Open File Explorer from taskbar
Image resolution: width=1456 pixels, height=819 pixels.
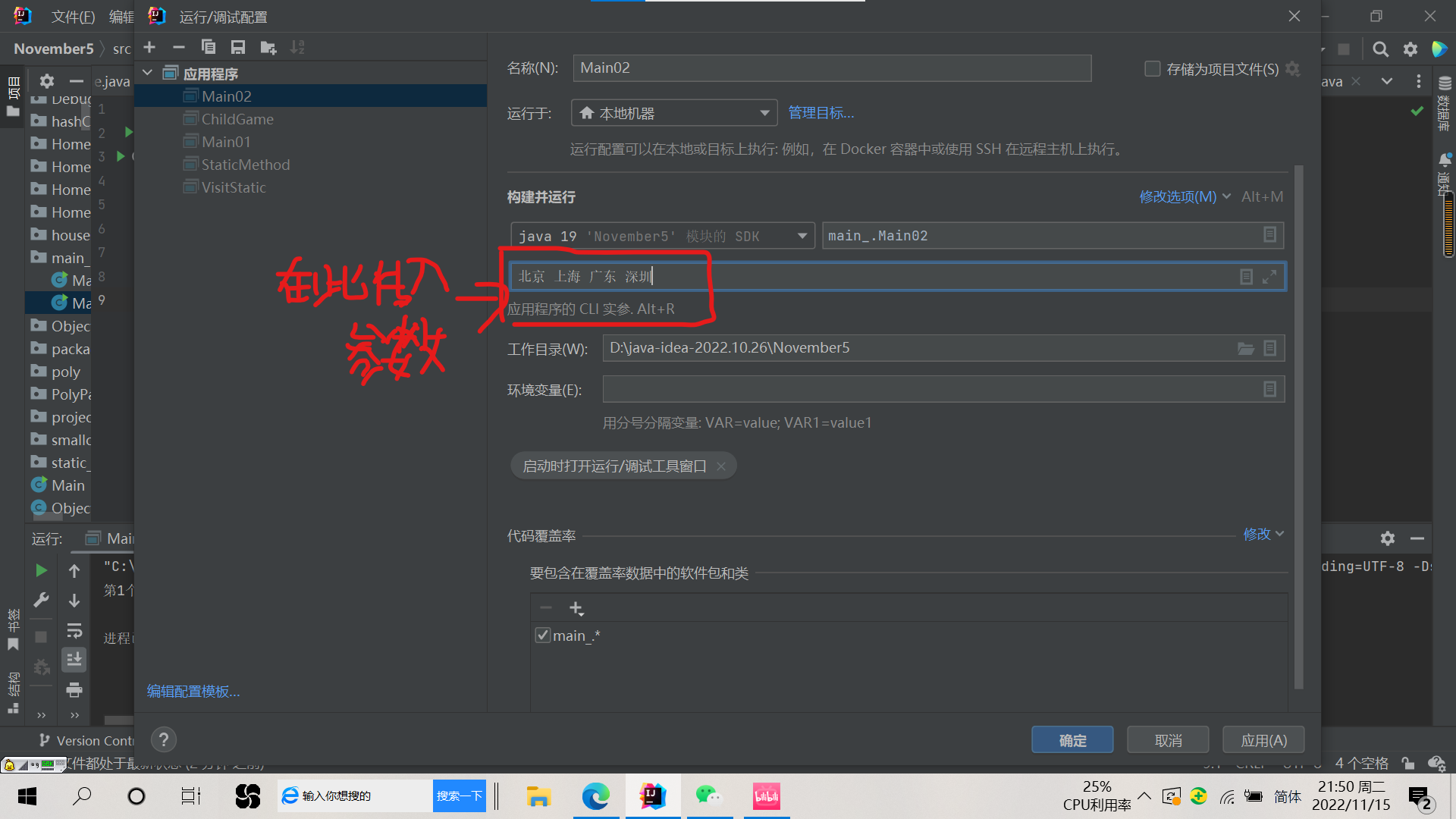tap(538, 795)
